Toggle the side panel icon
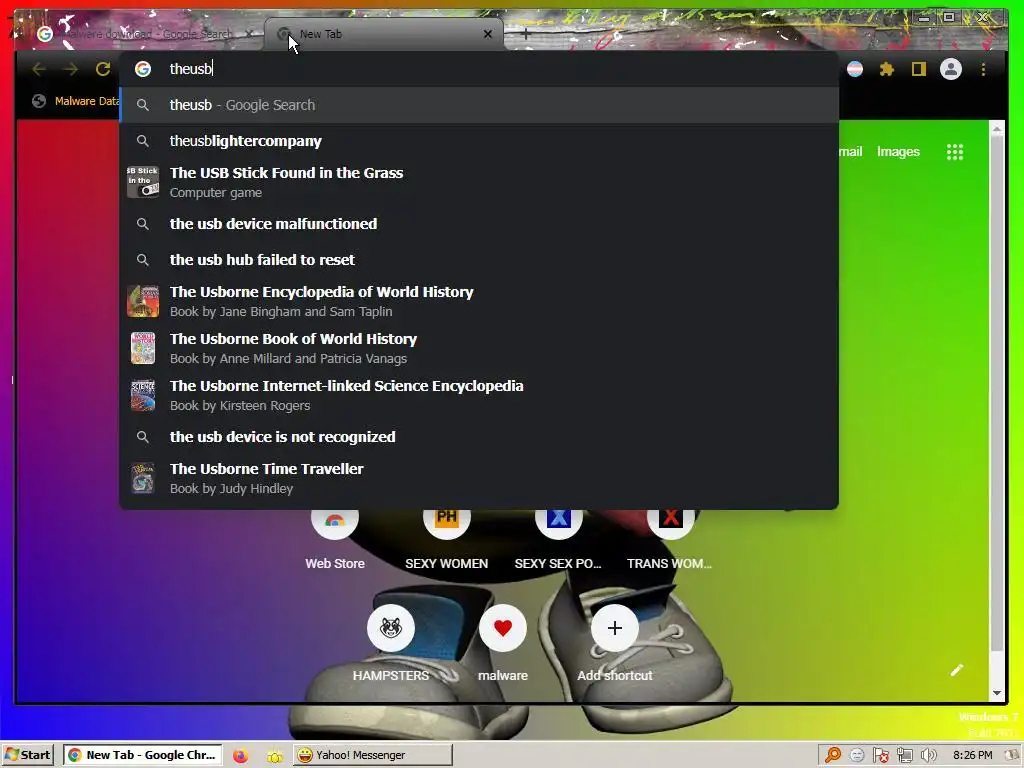This screenshot has width=1024, height=768. [x=919, y=69]
